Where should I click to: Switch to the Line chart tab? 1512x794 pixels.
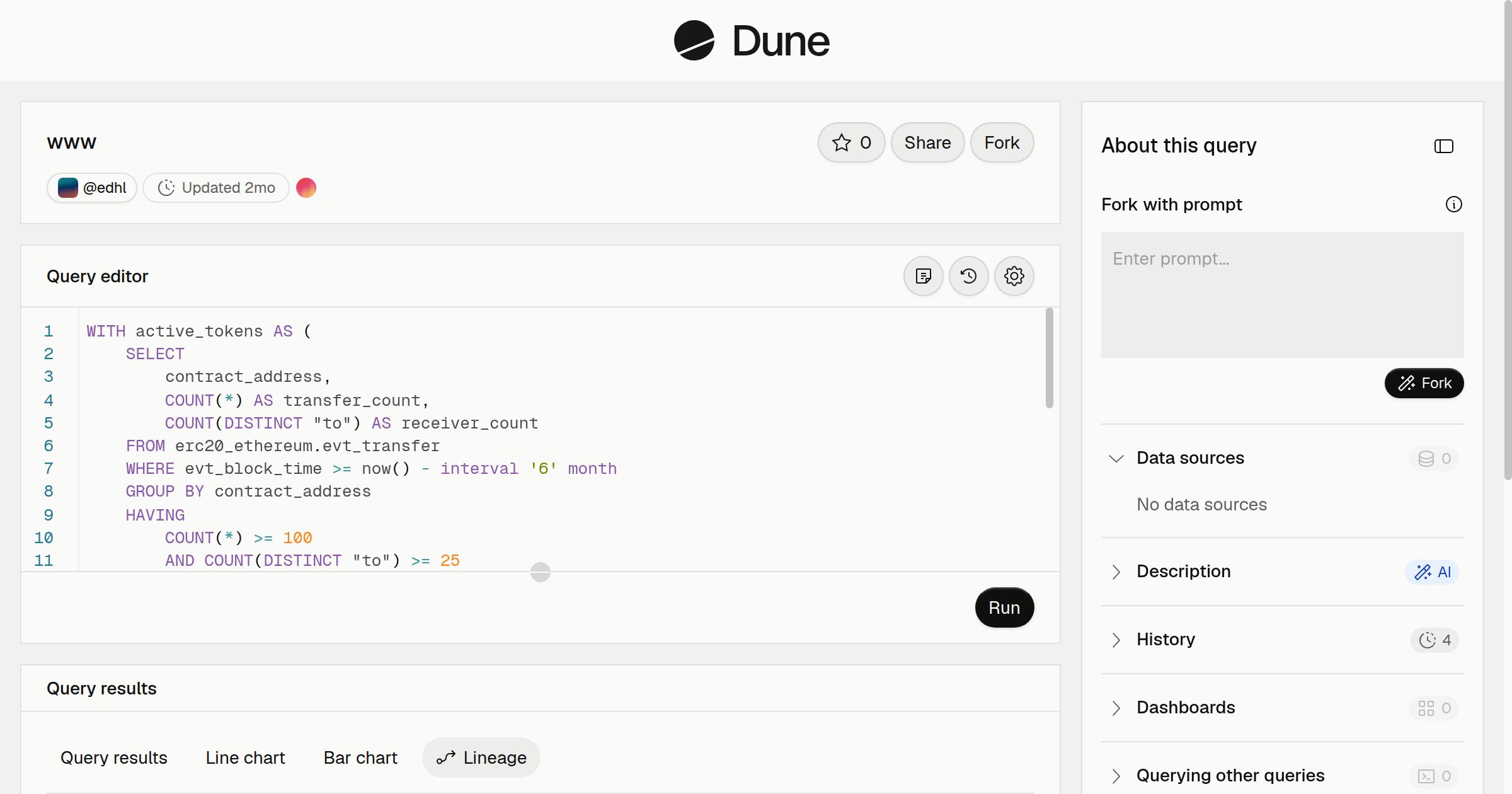(245, 757)
